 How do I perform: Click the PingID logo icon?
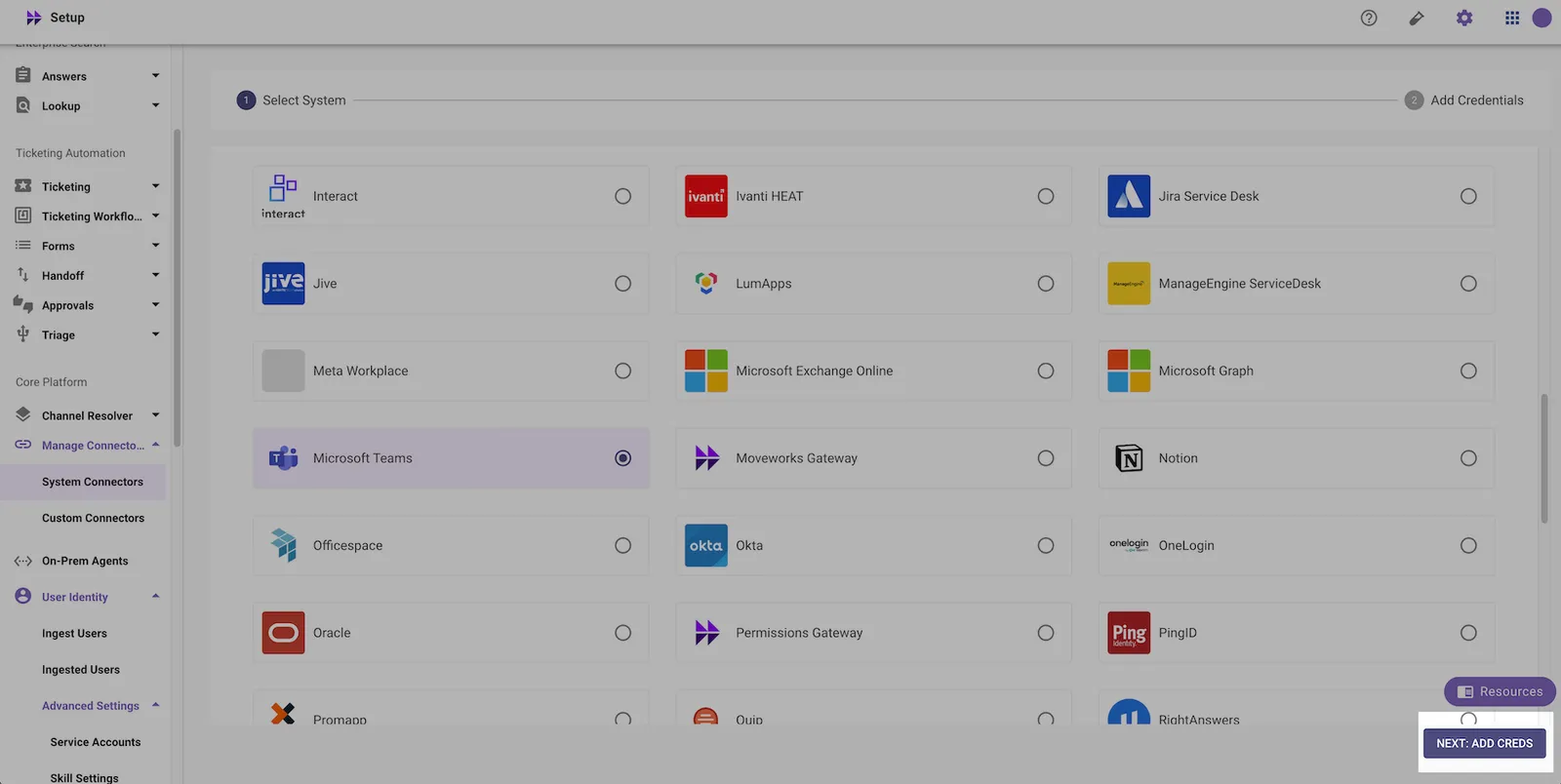(x=1129, y=633)
